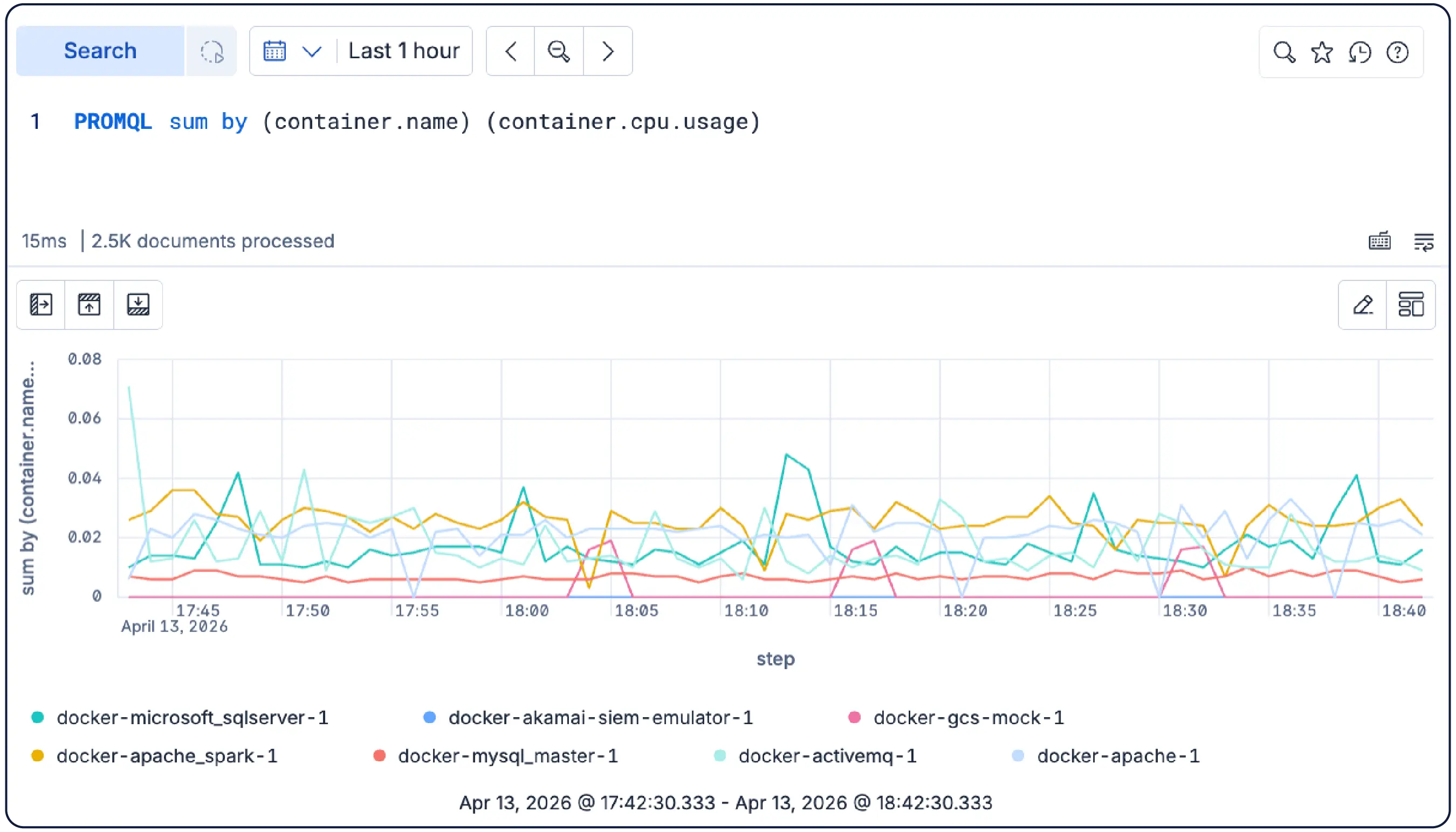Expand the time range dropdown chevron
1456x832 pixels.
tap(312, 51)
